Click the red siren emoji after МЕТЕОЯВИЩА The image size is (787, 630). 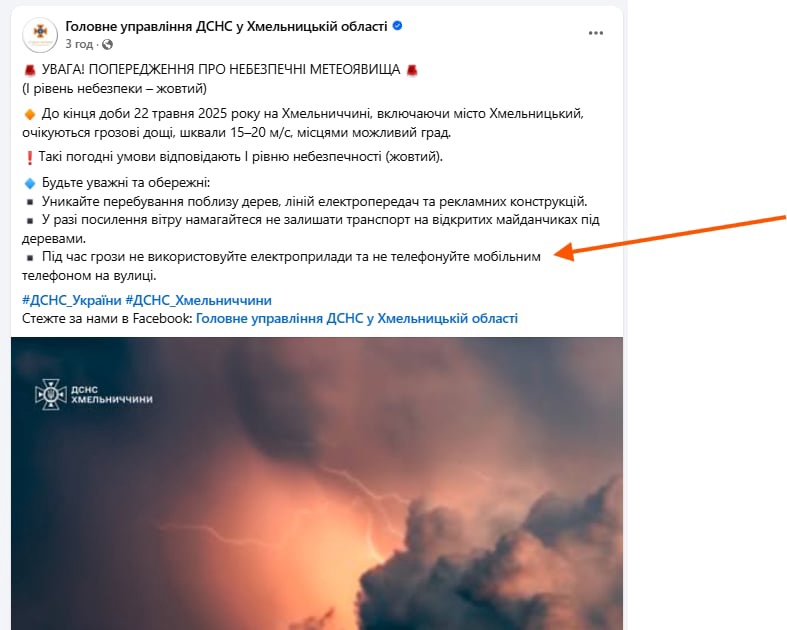[x=412, y=70]
